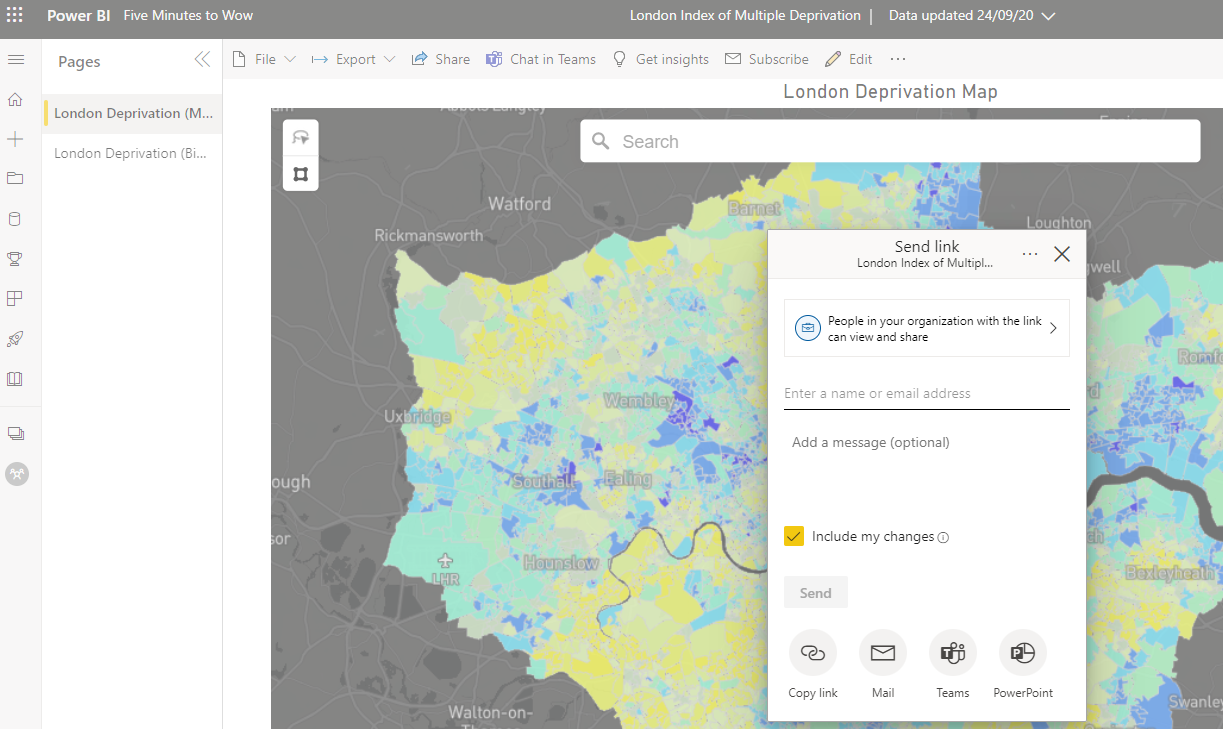Open the Browse folder icon in sidebar
The image size is (1223, 729).
pyautogui.click(x=15, y=179)
